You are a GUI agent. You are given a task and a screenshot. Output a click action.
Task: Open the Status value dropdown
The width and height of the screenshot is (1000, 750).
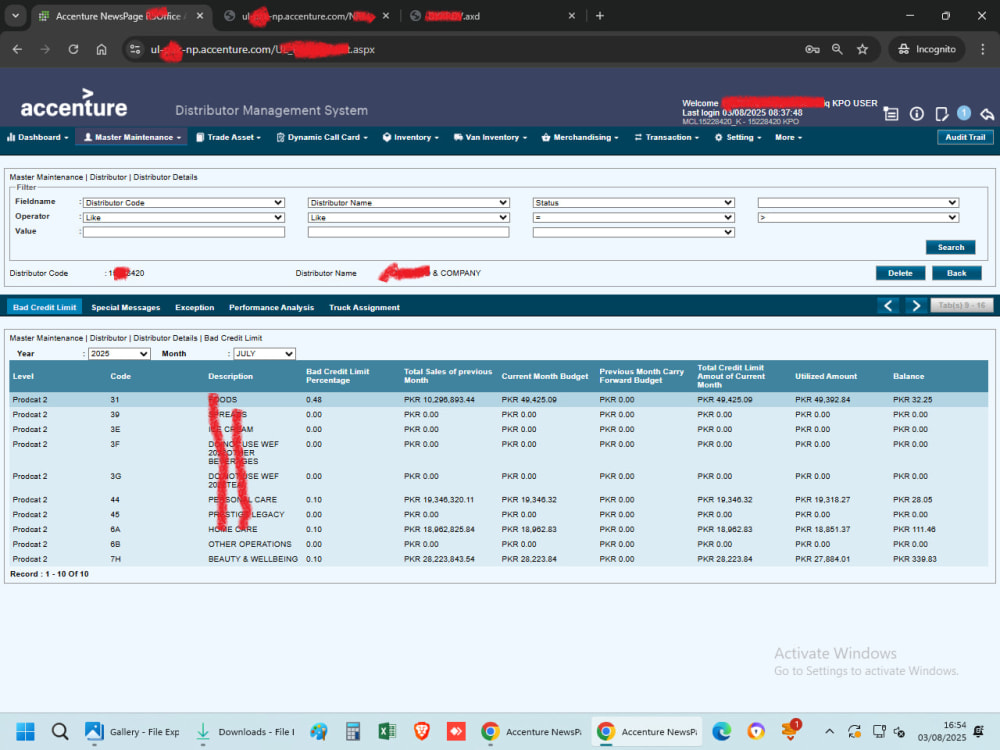point(633,232)
